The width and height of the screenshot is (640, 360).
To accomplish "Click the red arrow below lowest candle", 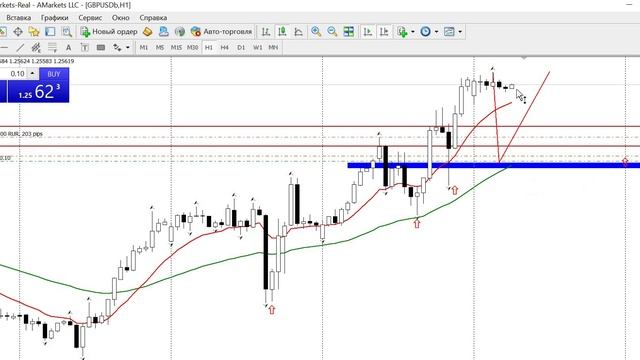I will click(x=272, y=310).
